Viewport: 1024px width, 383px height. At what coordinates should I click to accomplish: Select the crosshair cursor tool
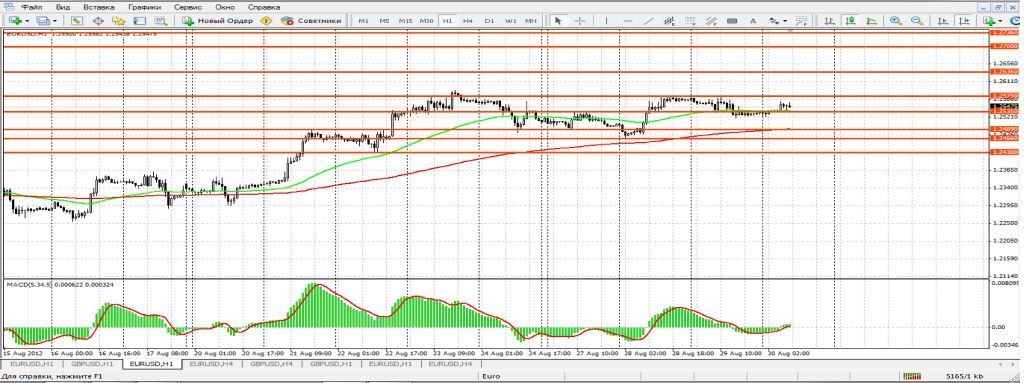pos(579,21)
